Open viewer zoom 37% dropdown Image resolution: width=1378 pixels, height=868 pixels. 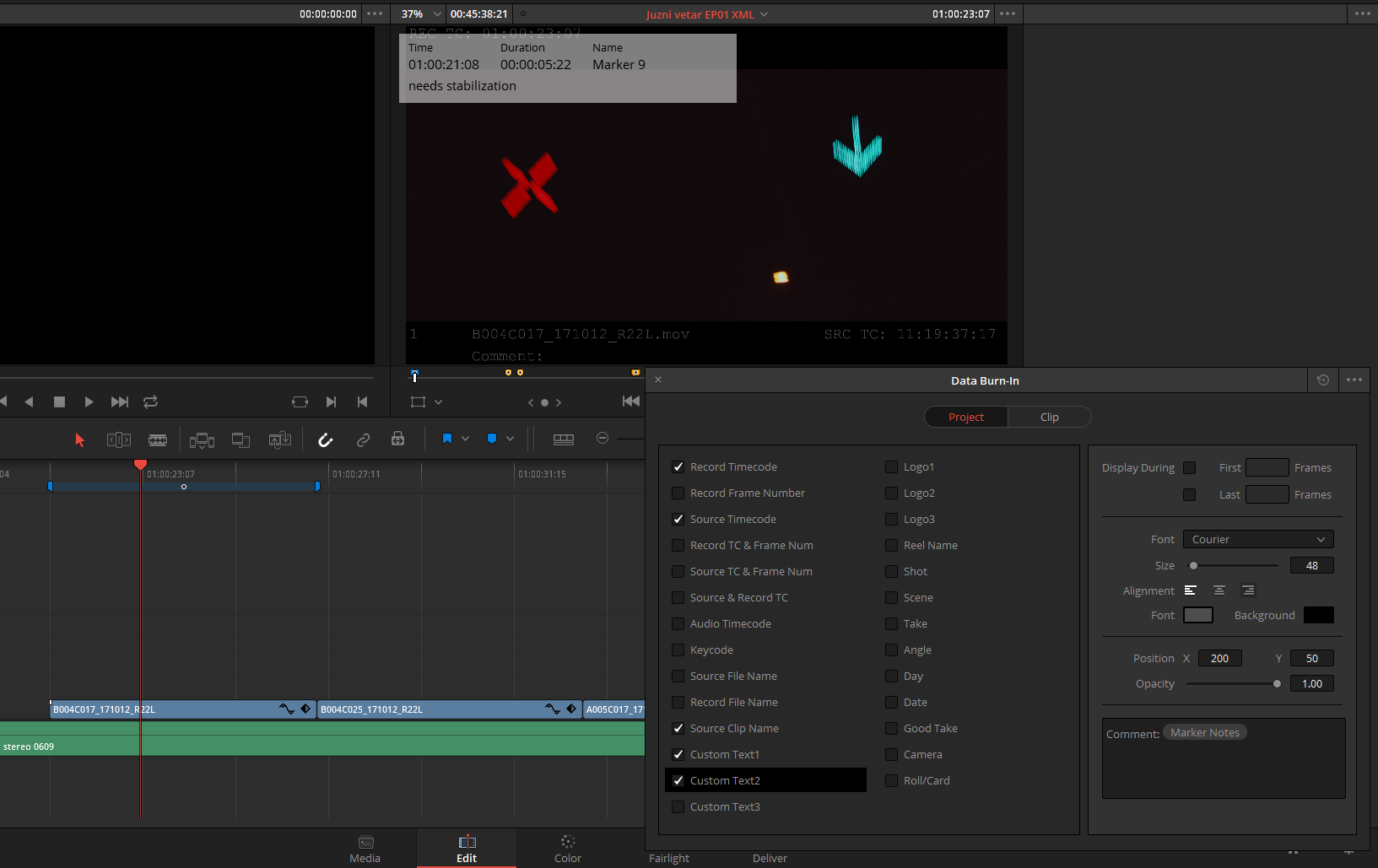(420, 13)
